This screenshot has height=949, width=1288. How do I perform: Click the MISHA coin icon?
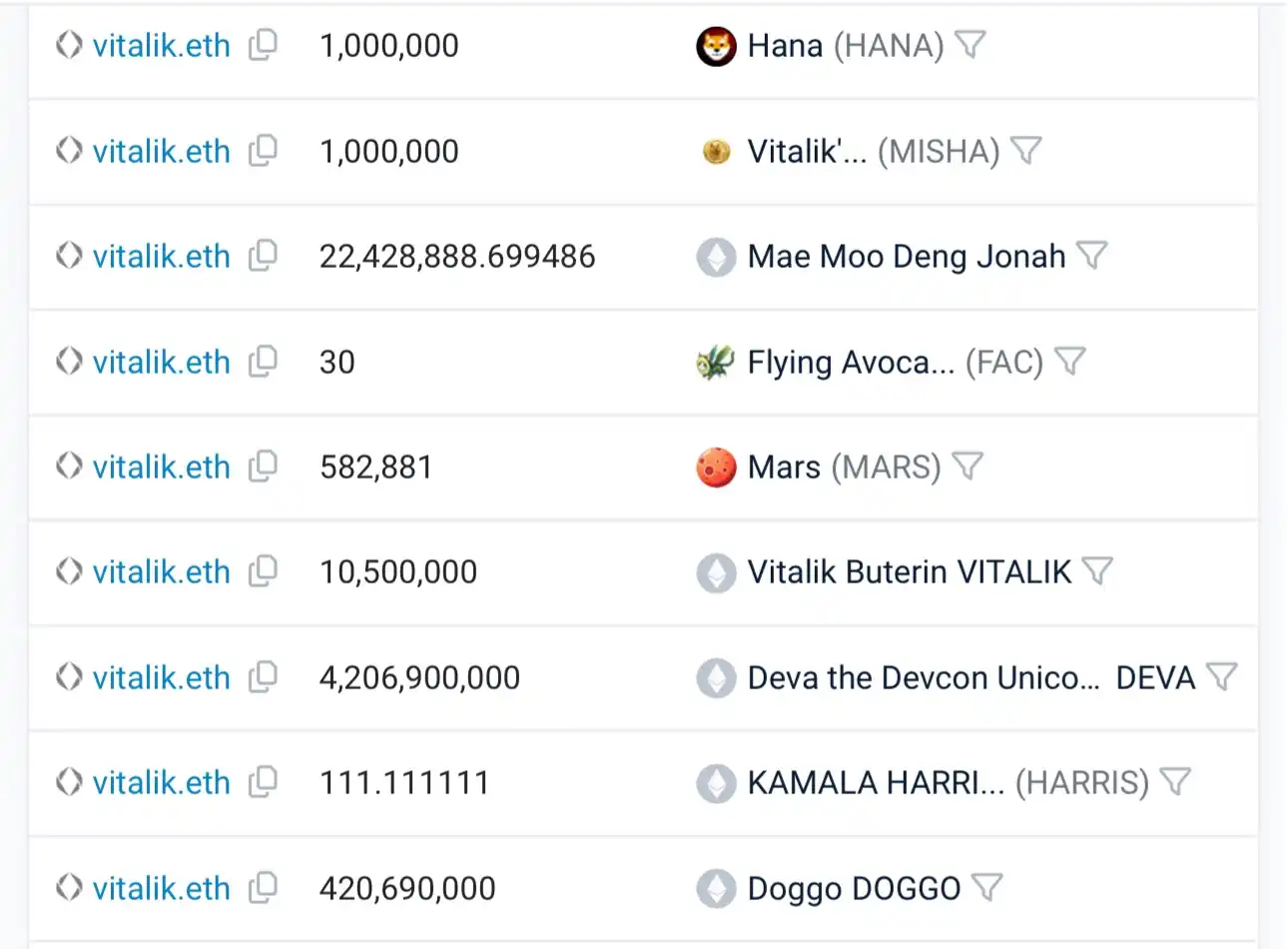pyautogui.click(x=715, y=151)
